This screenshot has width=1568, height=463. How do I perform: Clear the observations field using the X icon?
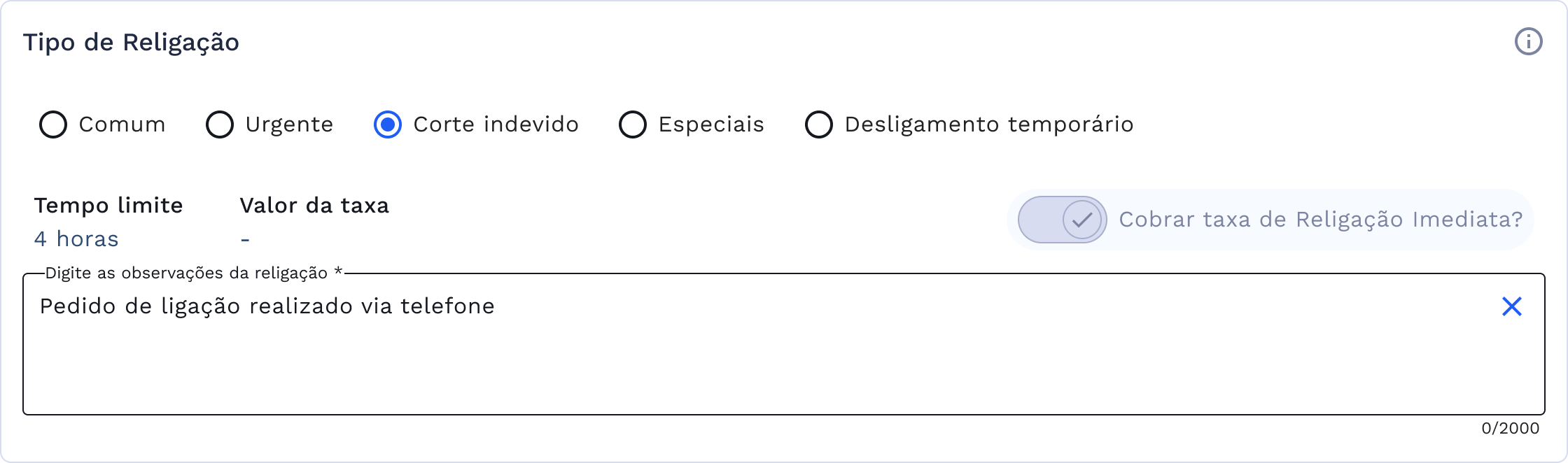click(1512, 306)
